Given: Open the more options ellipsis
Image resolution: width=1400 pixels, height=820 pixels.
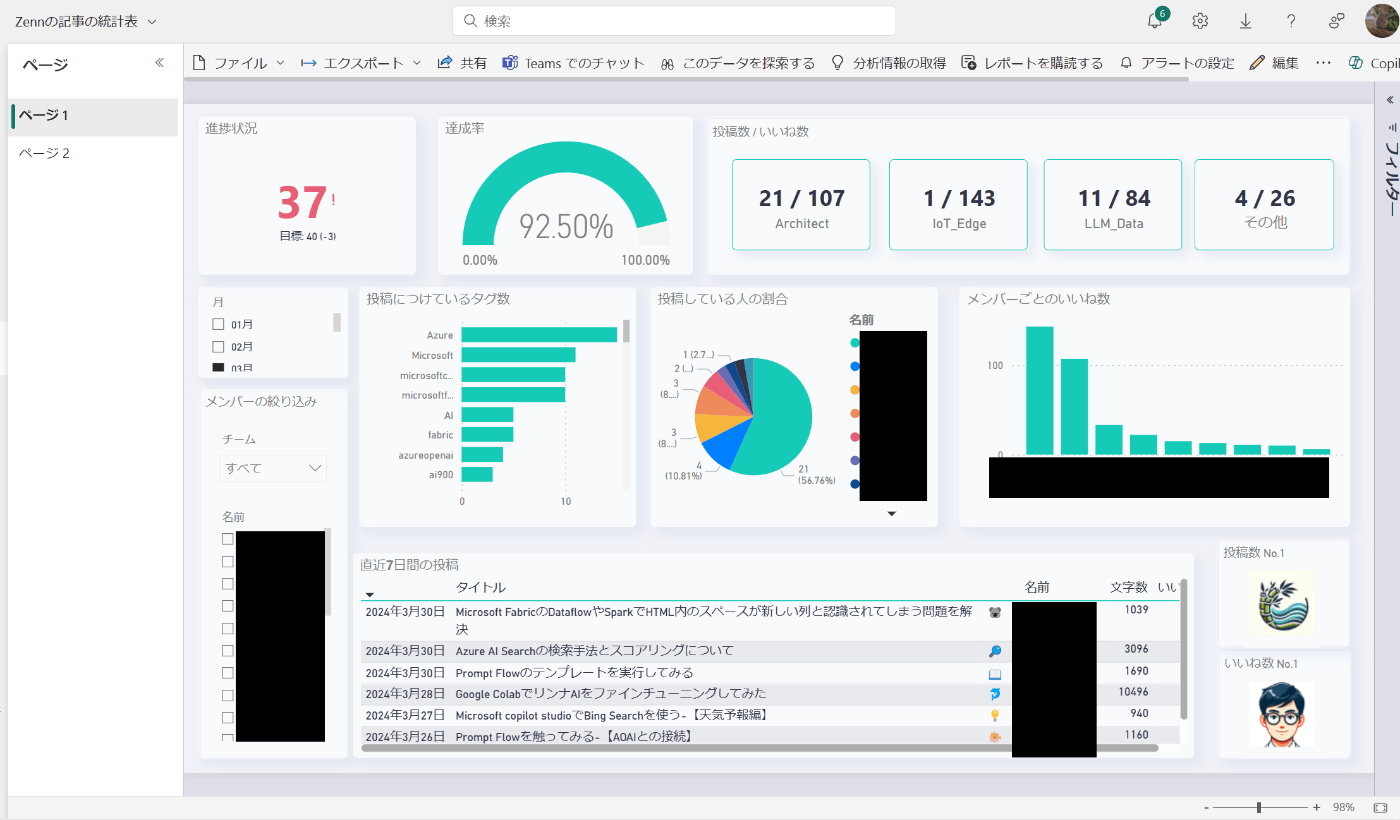Looking at the screenshot, I should [x=1324, y=63].
